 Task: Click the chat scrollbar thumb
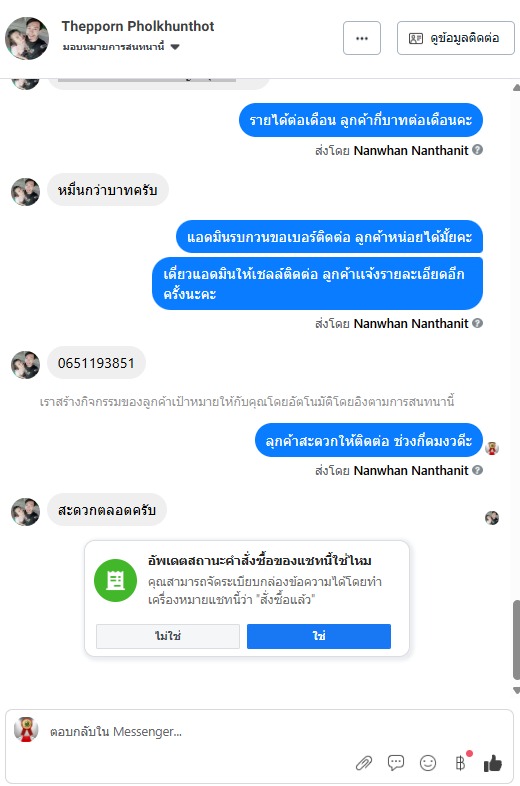516,640
